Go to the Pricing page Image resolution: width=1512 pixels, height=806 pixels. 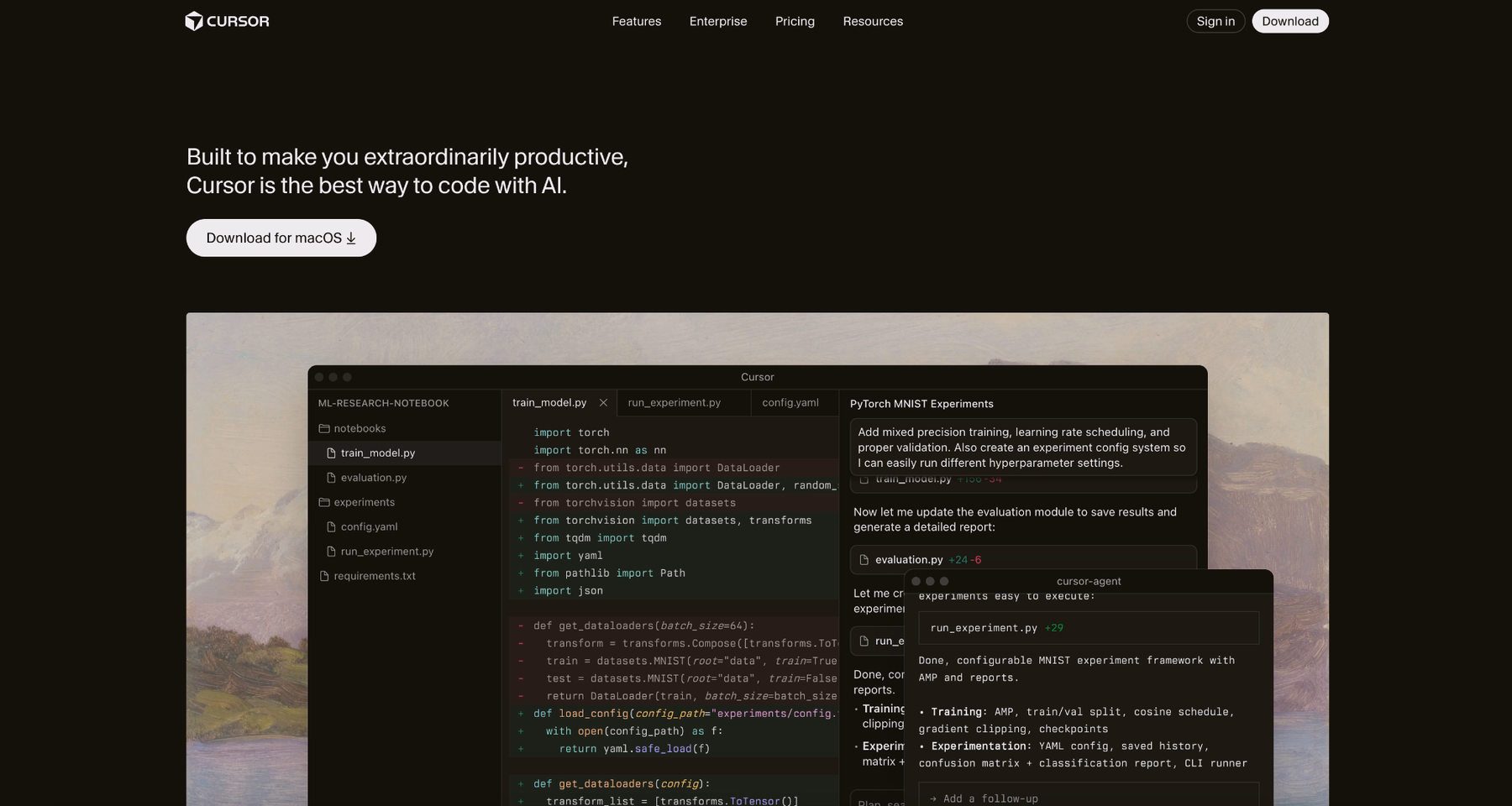pos(795,21)
